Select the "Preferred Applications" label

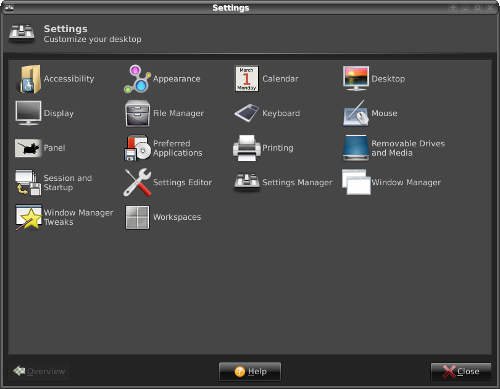click(x=178, y=148)
